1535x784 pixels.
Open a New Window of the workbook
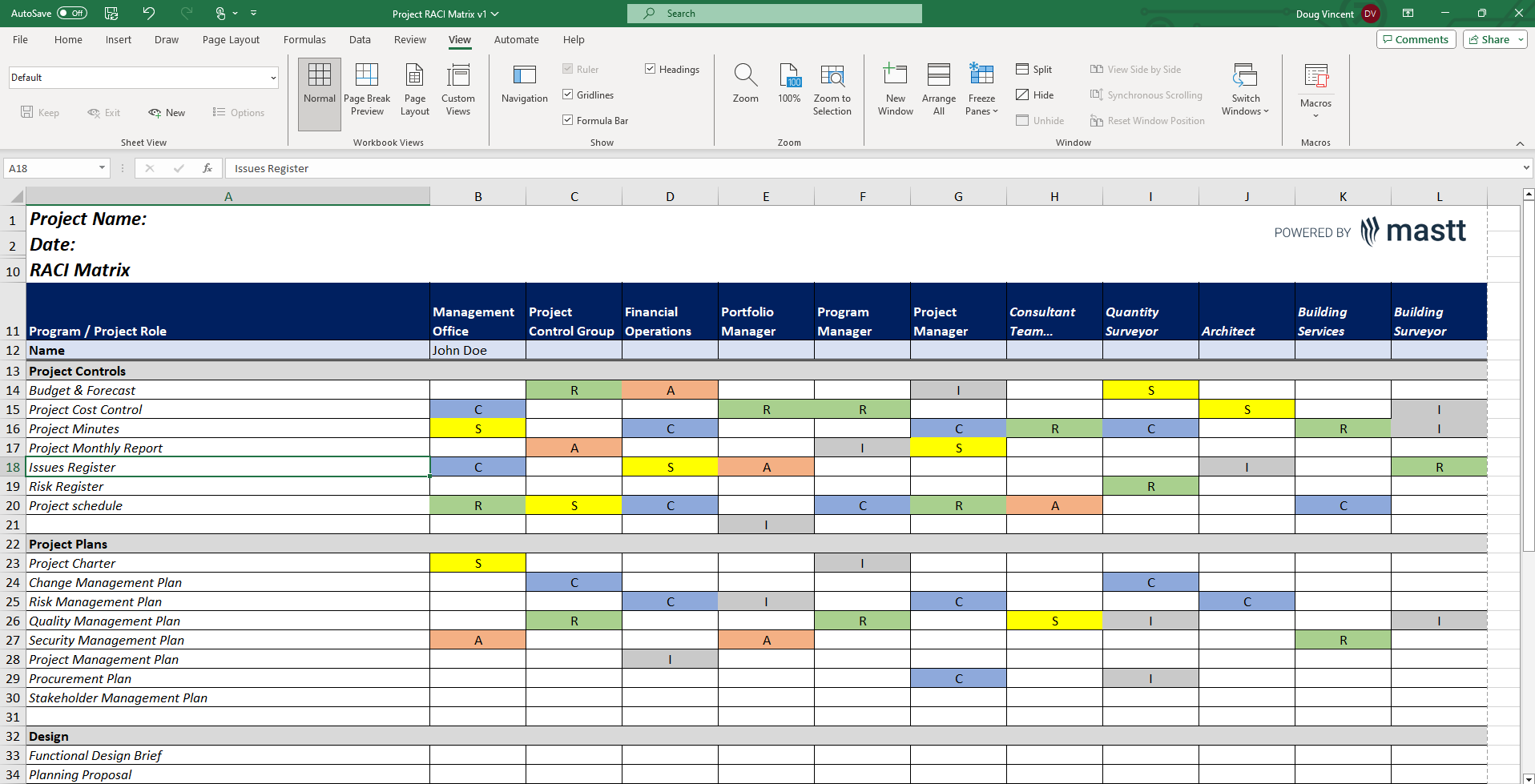point(895,88)
